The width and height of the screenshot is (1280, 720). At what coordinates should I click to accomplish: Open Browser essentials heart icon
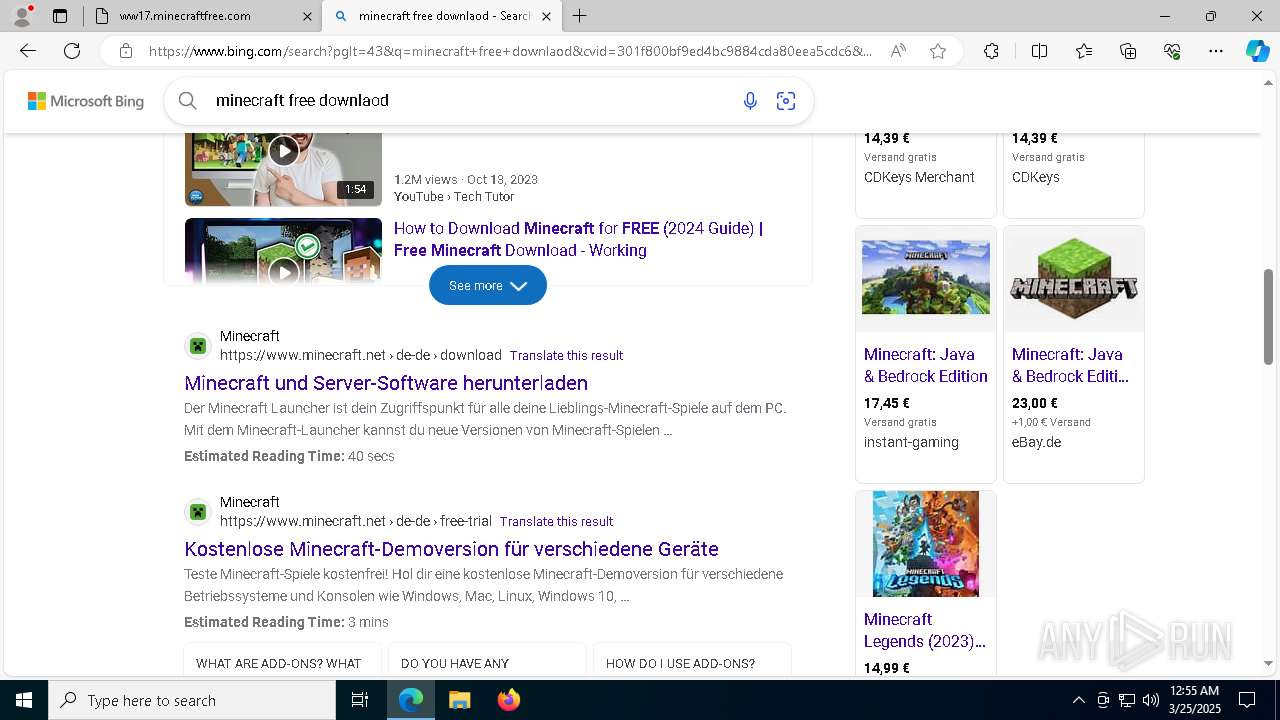1172,51
